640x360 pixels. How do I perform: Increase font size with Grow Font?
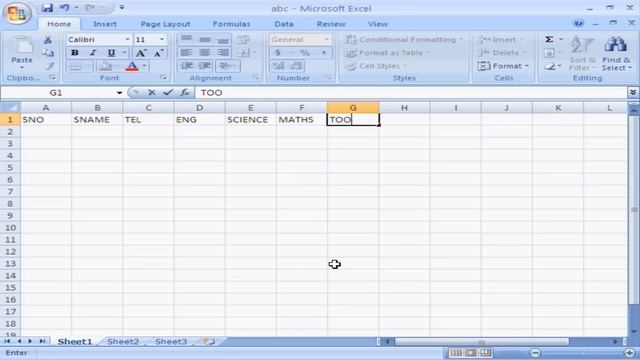(x=141, y=53)
